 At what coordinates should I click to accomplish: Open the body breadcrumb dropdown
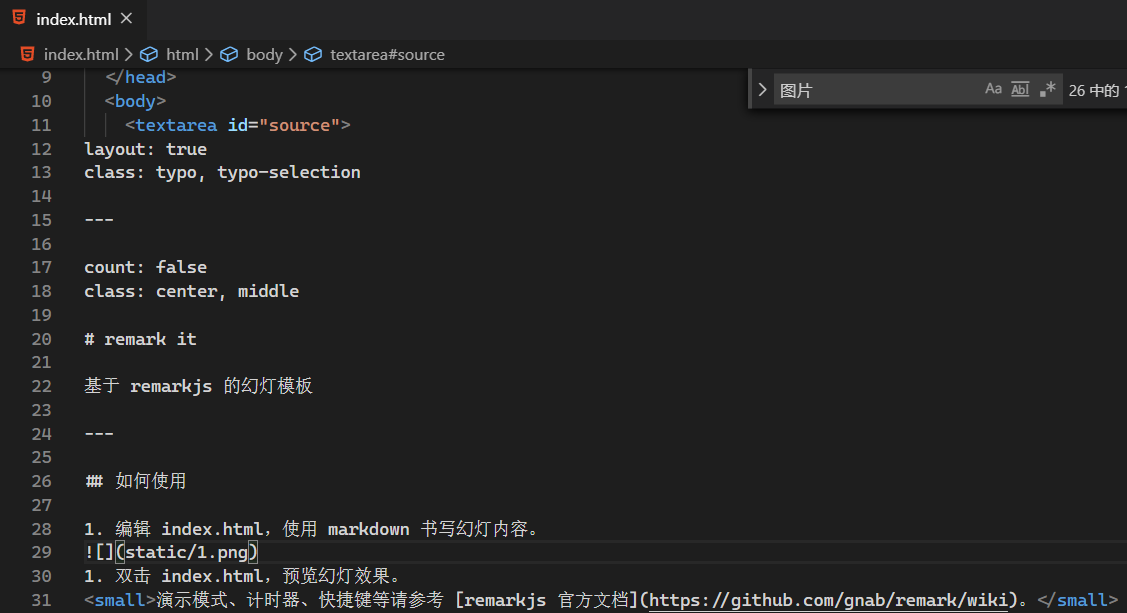pyautogui.click(x=264, y=54)
